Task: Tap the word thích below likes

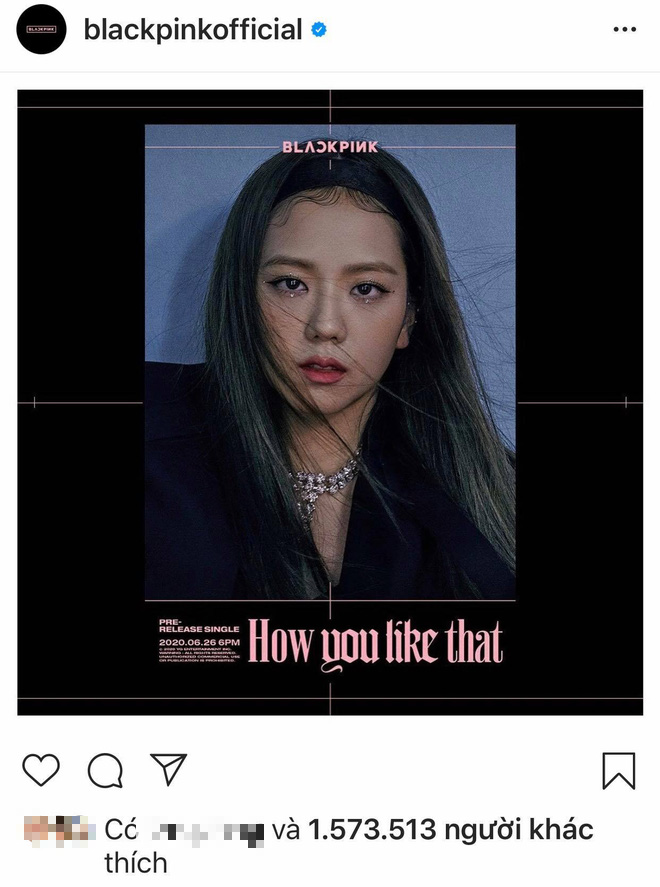Action: click(x=136, y=864)
